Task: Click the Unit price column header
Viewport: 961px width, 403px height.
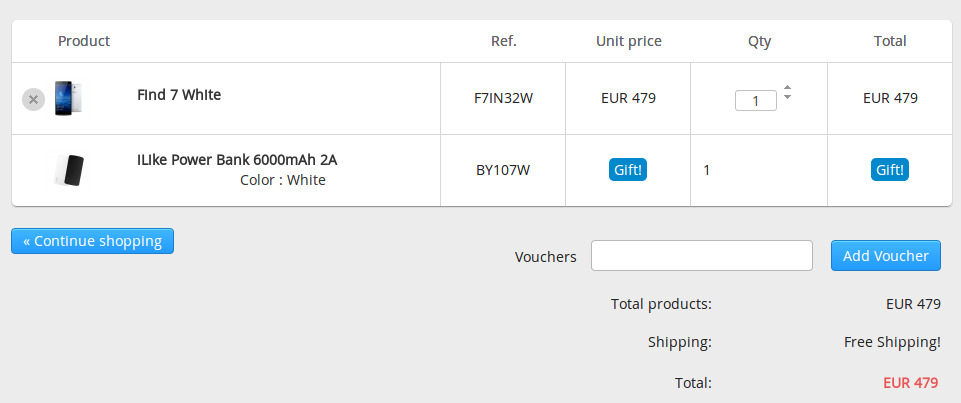Action: [x=628, y=41]
